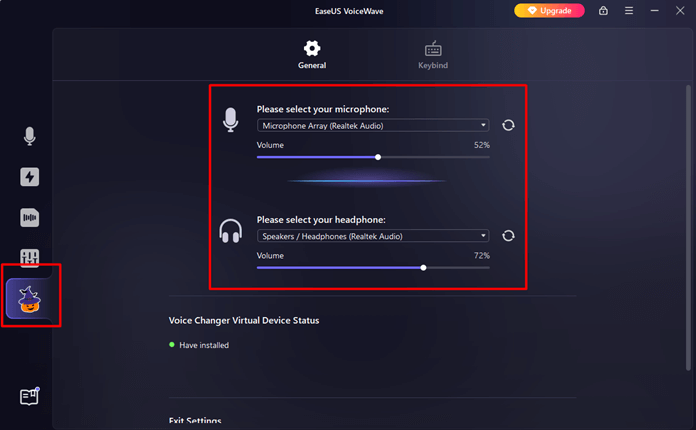Open the guide book icon in sidebar
The width and height of the screenshot is (696, 430).
(30, 396)
